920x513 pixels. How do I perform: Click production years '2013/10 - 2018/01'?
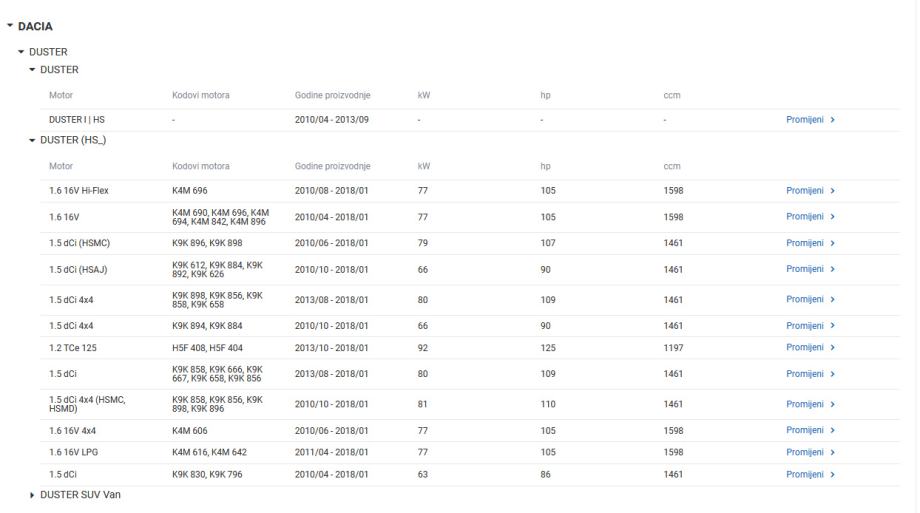pos(332,348)
